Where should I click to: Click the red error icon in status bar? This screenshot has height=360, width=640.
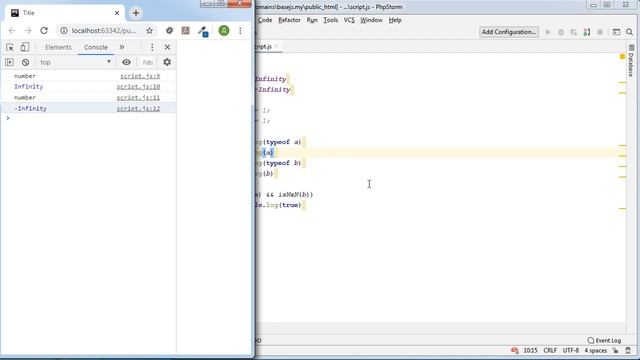[x=515, y=351]
